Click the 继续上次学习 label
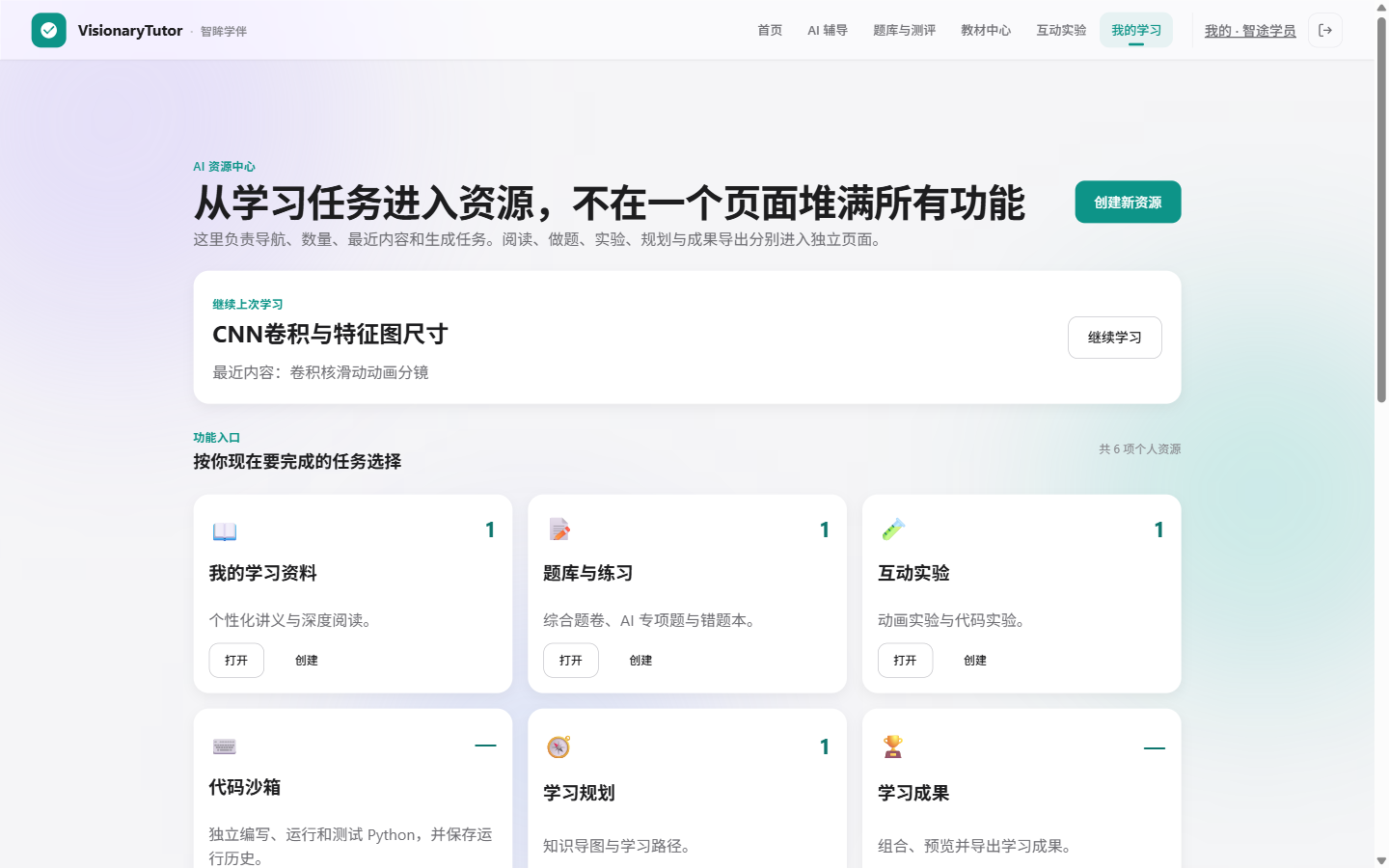The height and width of the screenshot is (868, 1389). pos(248,305)
